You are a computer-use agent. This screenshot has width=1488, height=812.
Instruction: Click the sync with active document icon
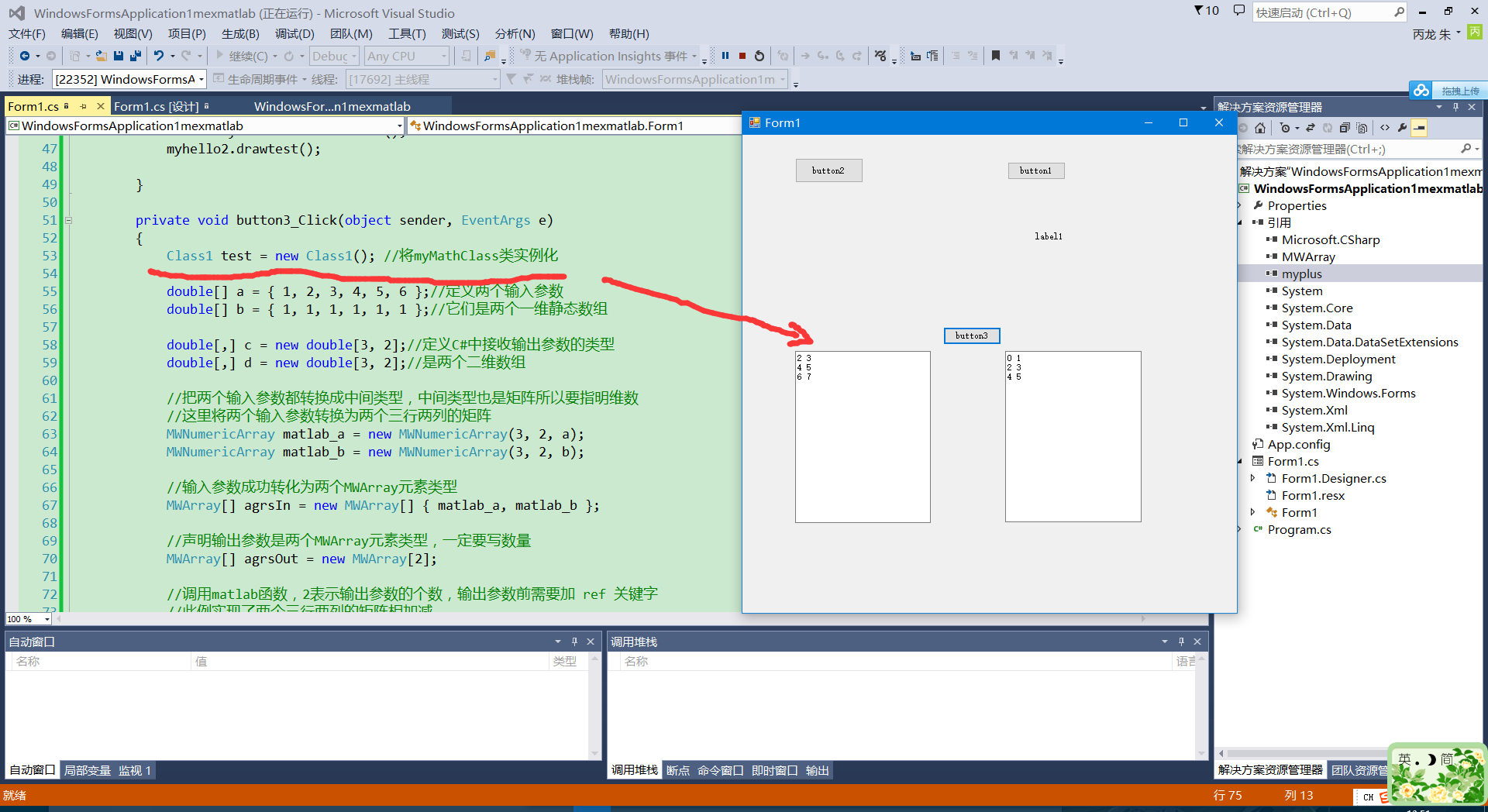click(x=1311, y=128)
